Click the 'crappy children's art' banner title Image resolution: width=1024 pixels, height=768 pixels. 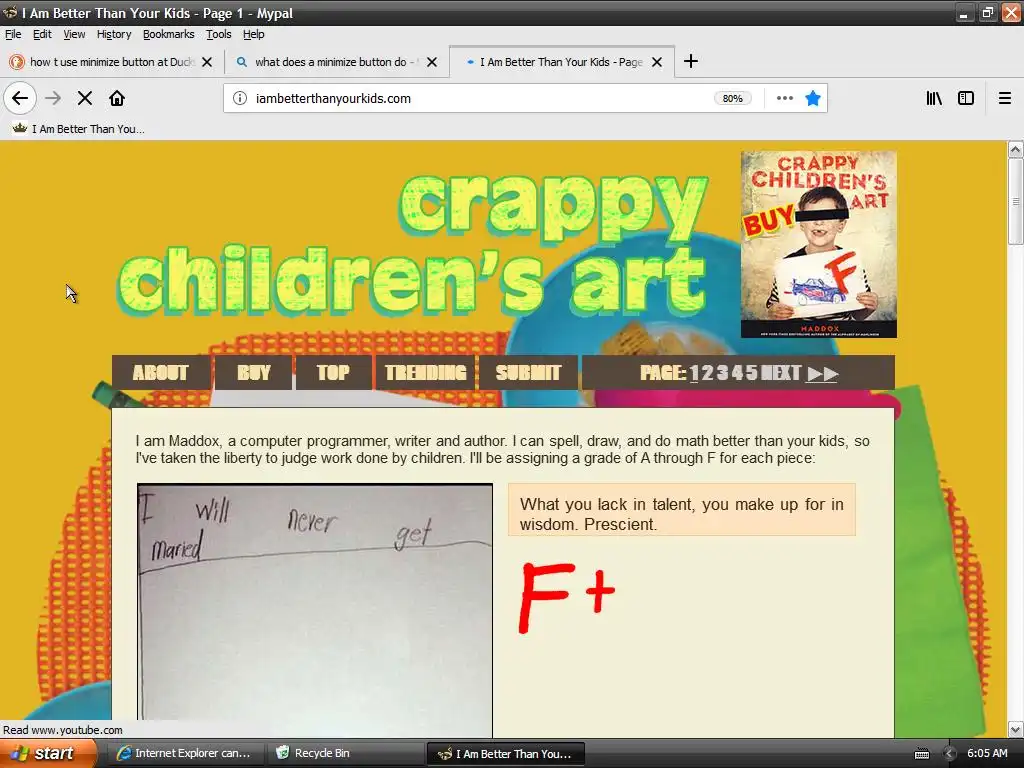click(x=413, y=245)
